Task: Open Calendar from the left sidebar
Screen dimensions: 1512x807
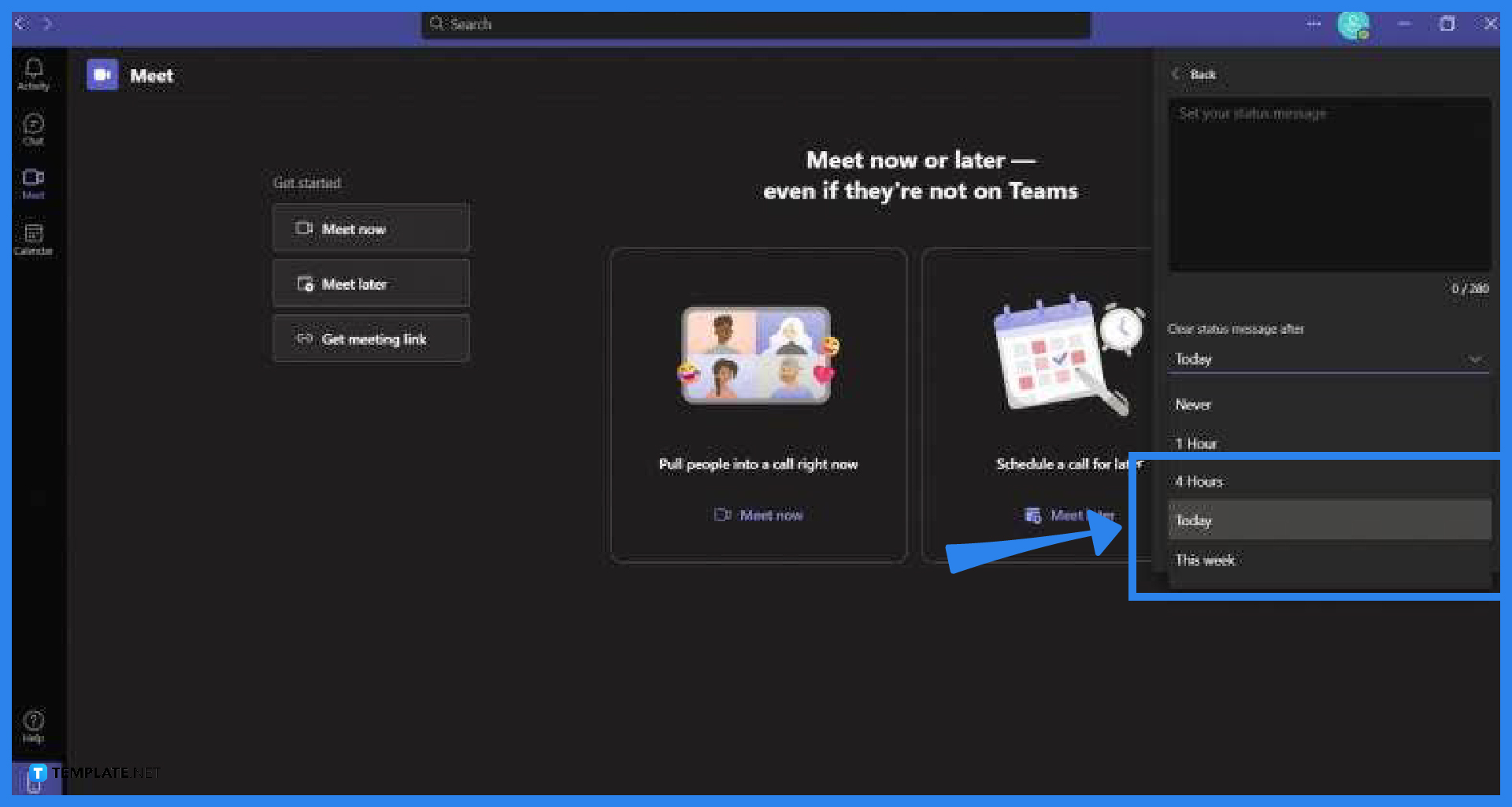Action: pos(33,236)
